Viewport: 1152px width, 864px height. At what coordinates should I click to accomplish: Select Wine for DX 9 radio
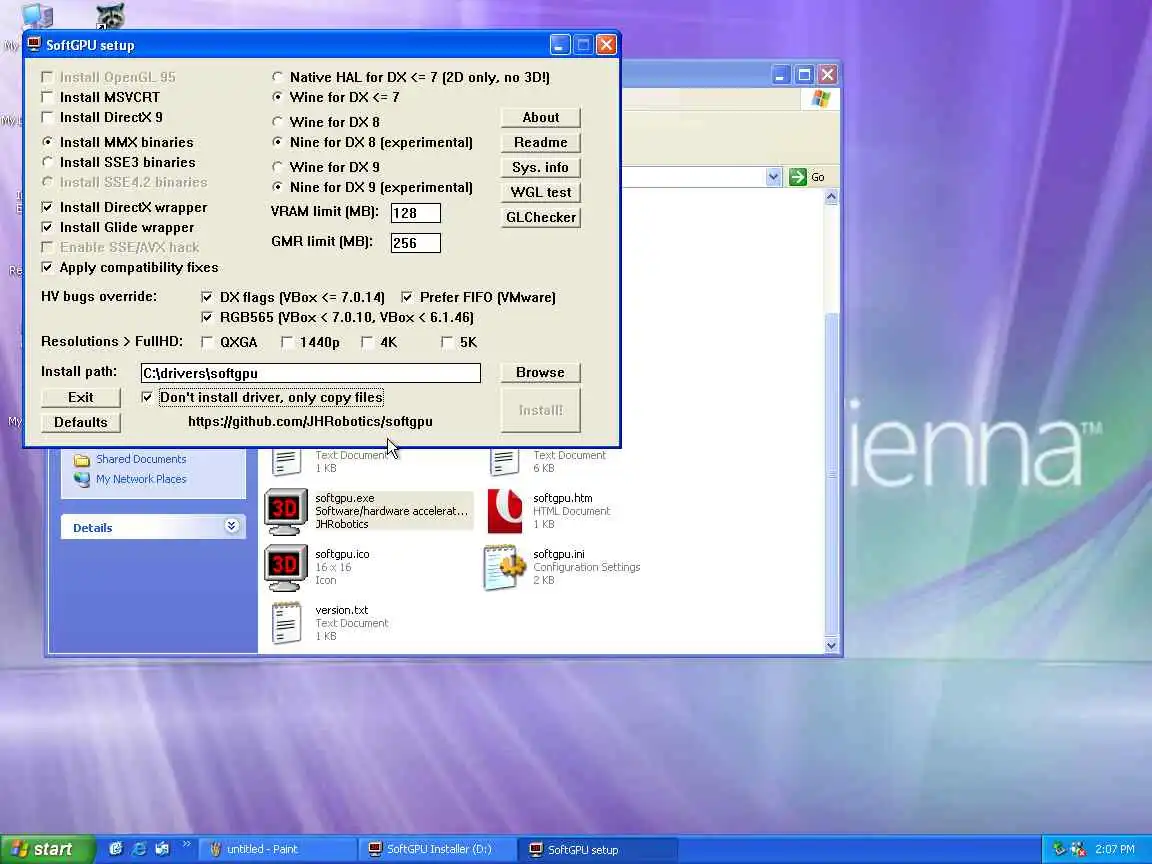coord(277,167)
